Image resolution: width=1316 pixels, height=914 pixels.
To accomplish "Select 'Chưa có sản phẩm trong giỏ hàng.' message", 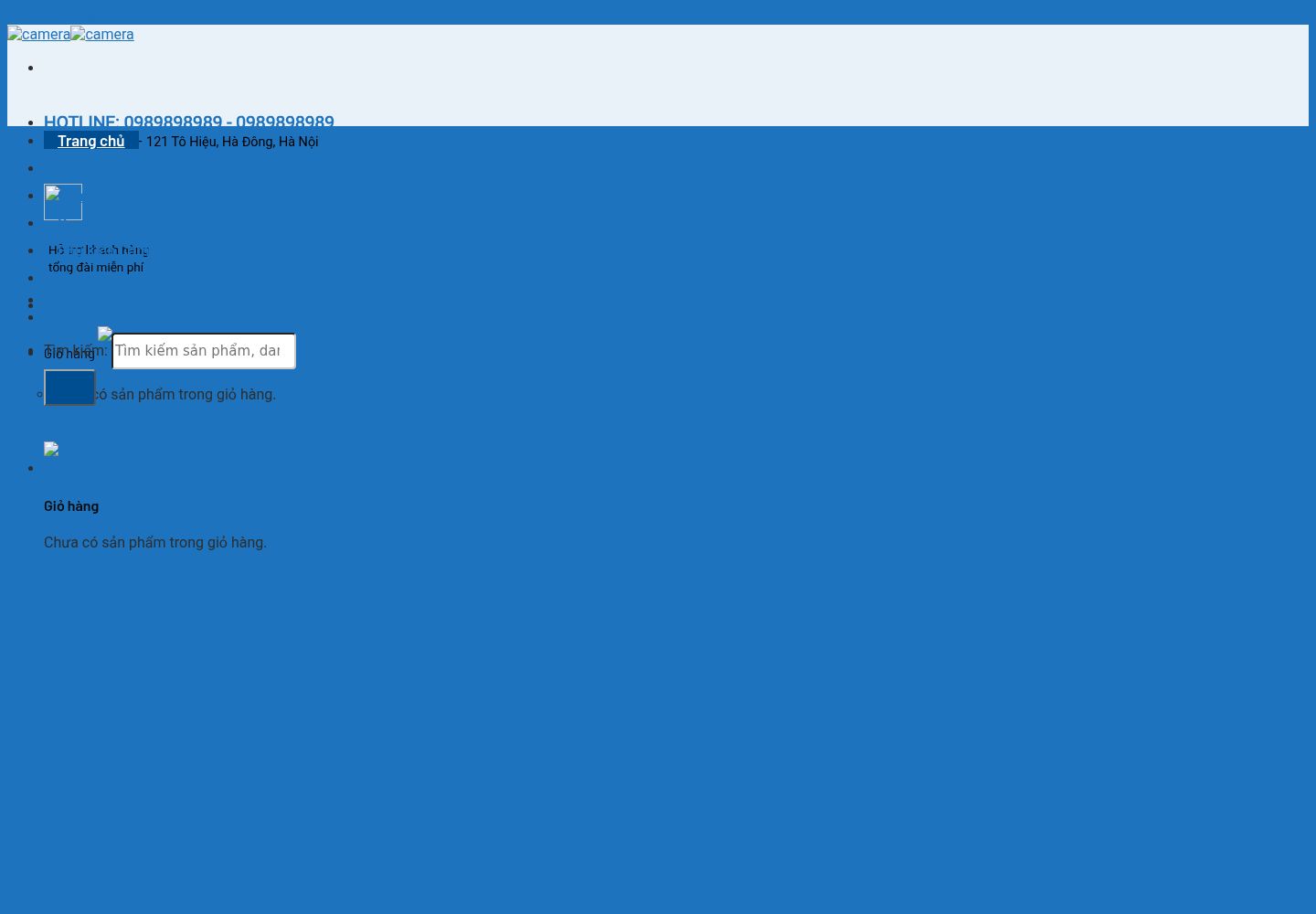I will (155, 542).
